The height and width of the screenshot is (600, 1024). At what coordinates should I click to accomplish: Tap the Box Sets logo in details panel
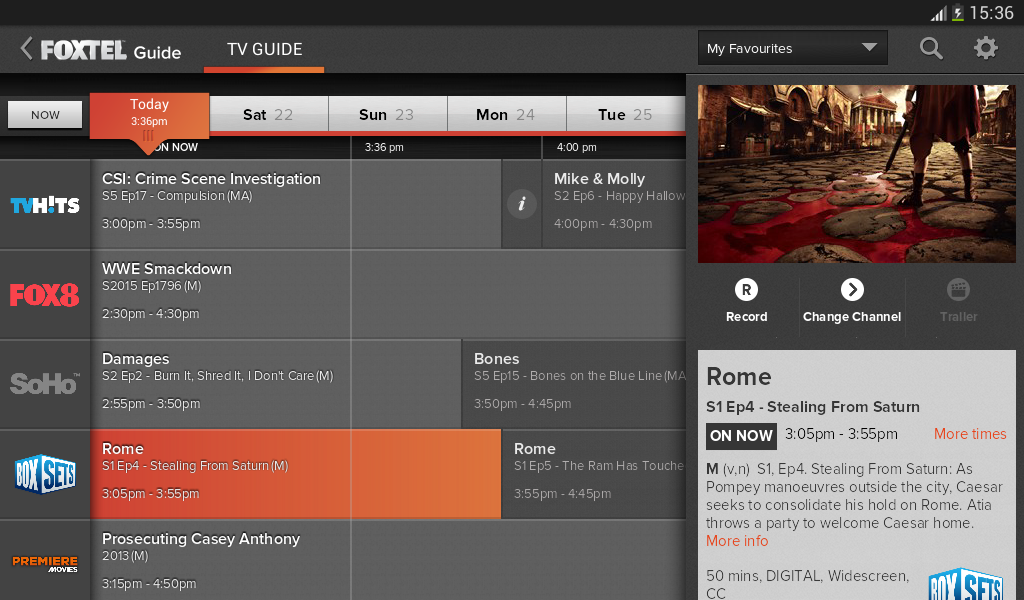coord(966,584)
